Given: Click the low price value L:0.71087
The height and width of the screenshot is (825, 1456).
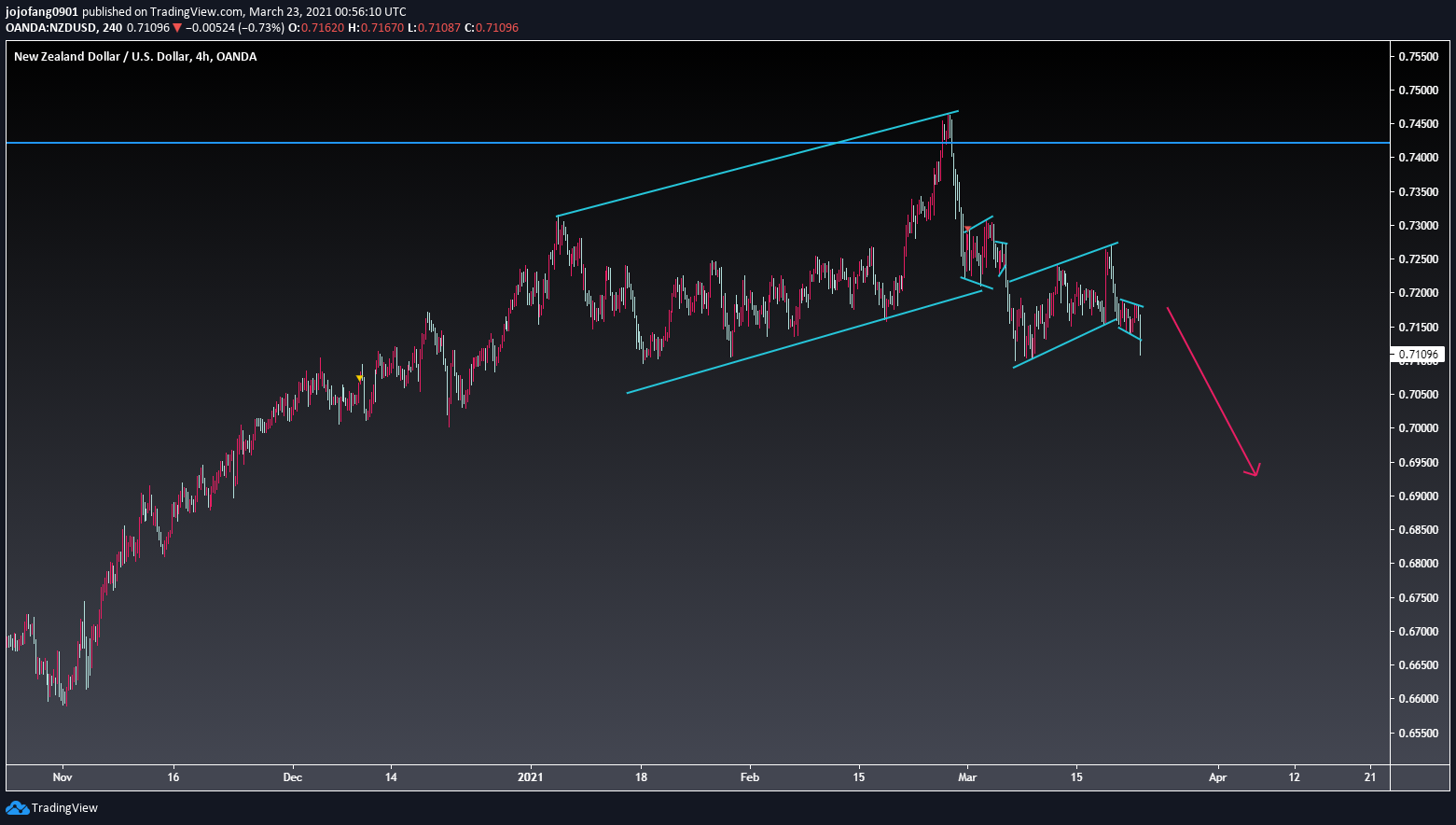Looking at the screenshot, I should pyautogui.click(x=434, y=27).
